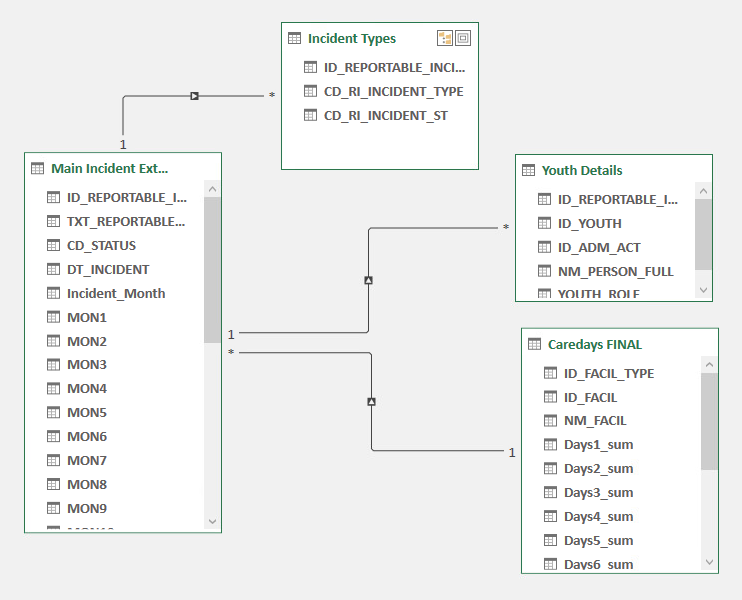
Task: Click the column icon next to ID_FACIL
Action: [550, 397]
